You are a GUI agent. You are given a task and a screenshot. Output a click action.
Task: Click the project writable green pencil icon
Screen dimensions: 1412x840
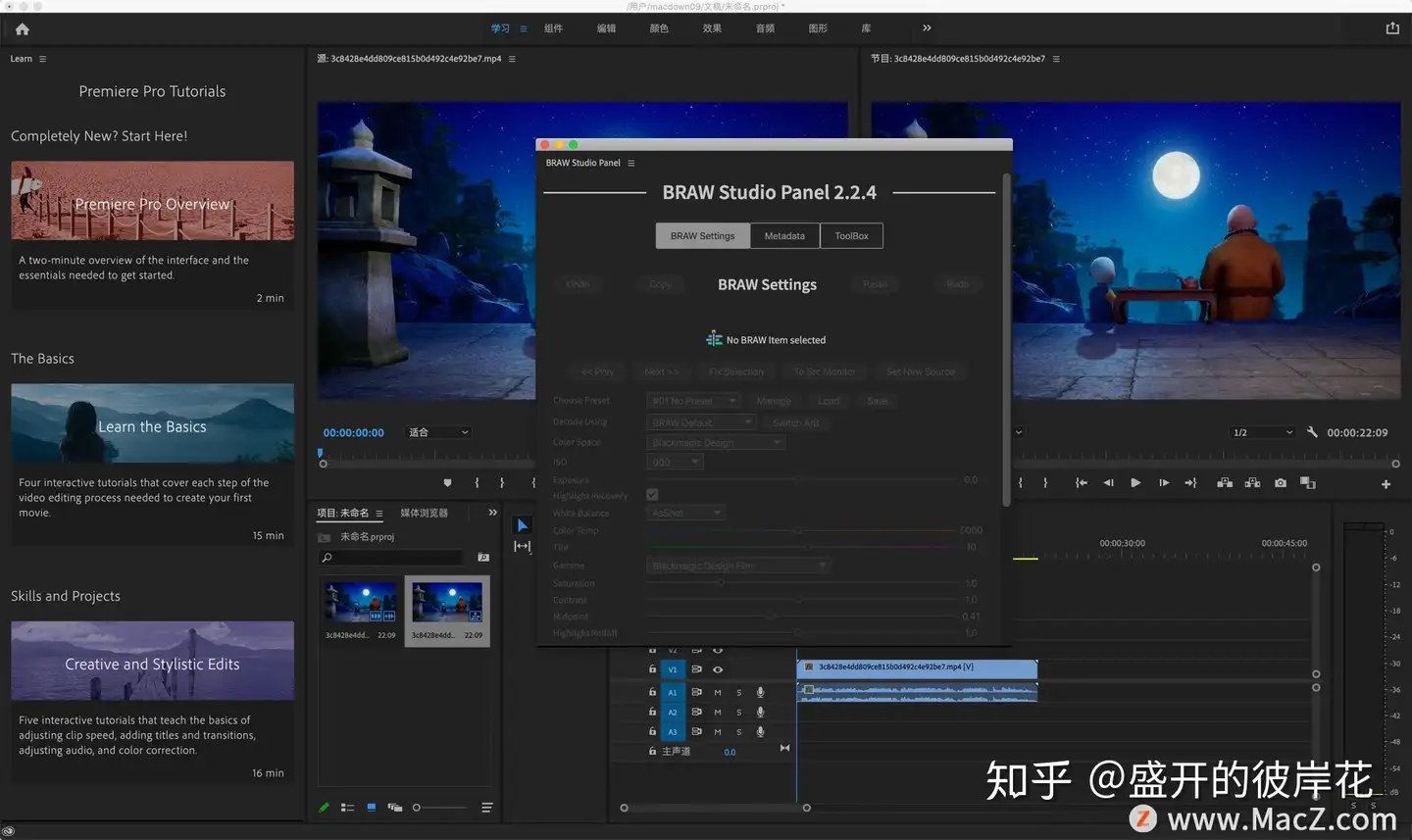tap(324, 808)
